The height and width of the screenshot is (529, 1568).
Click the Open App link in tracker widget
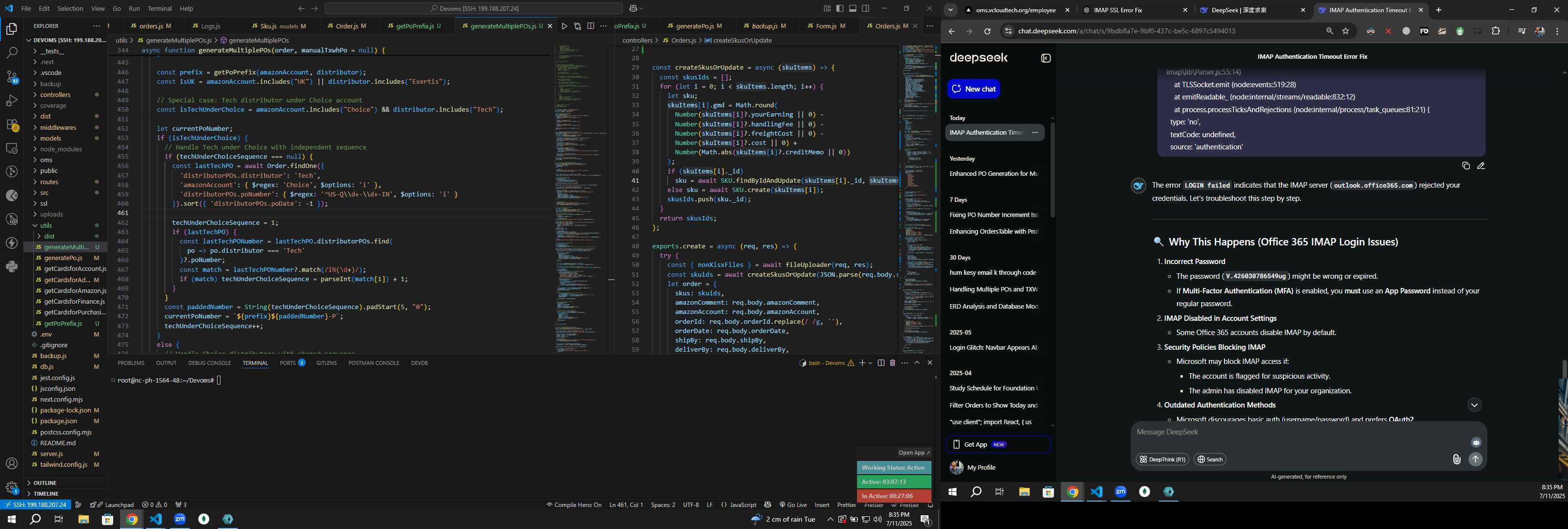coord(914,452)
